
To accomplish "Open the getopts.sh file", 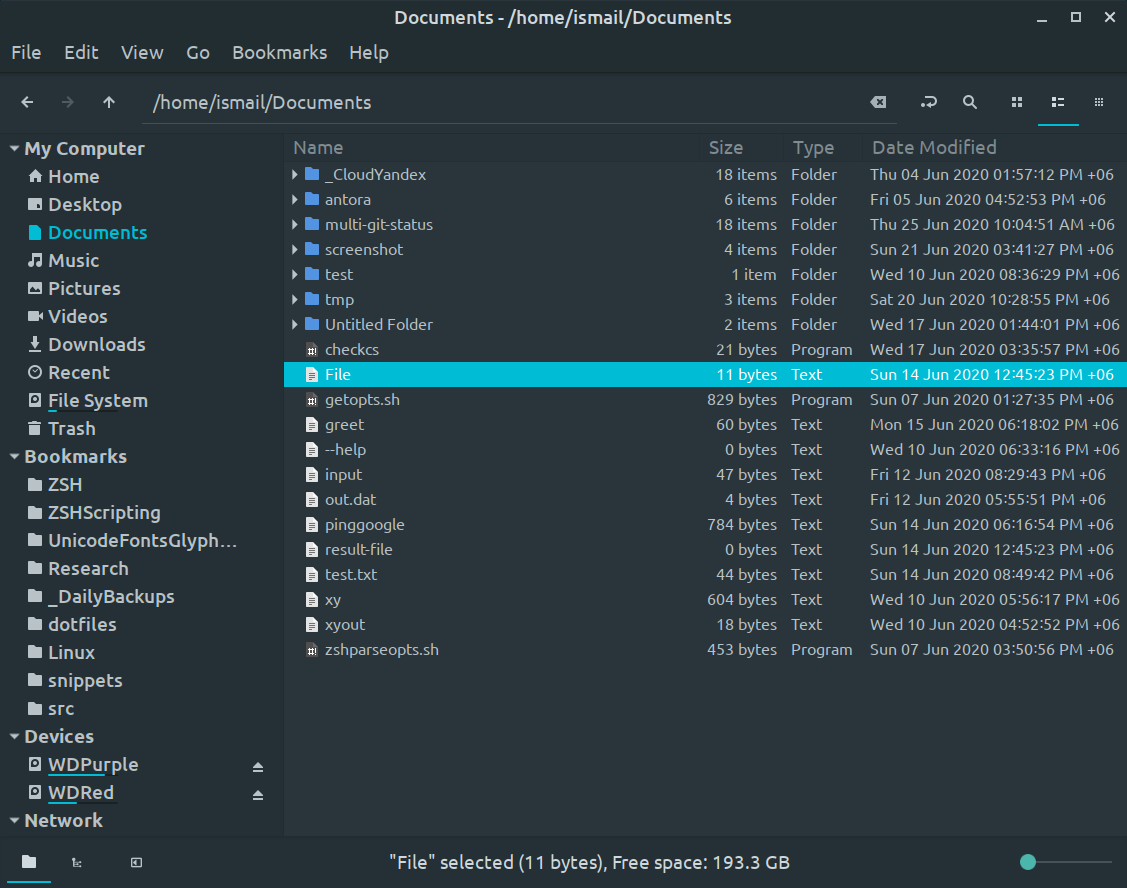I will [362, 399].
